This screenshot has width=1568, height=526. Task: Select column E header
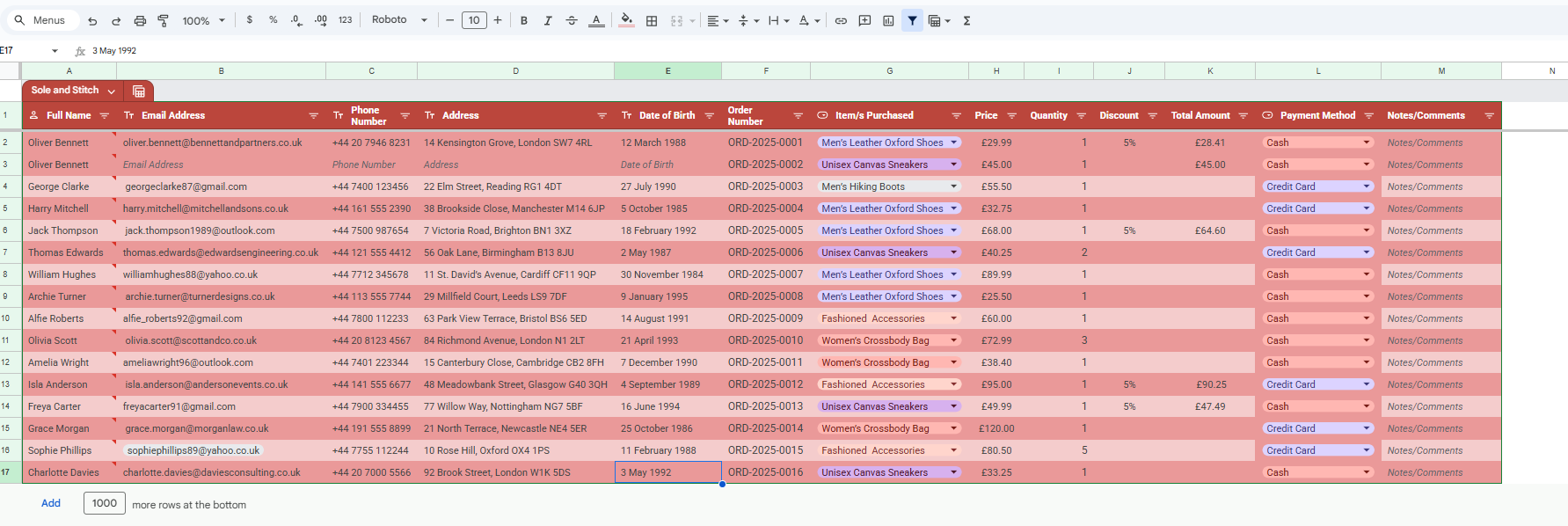667,70
